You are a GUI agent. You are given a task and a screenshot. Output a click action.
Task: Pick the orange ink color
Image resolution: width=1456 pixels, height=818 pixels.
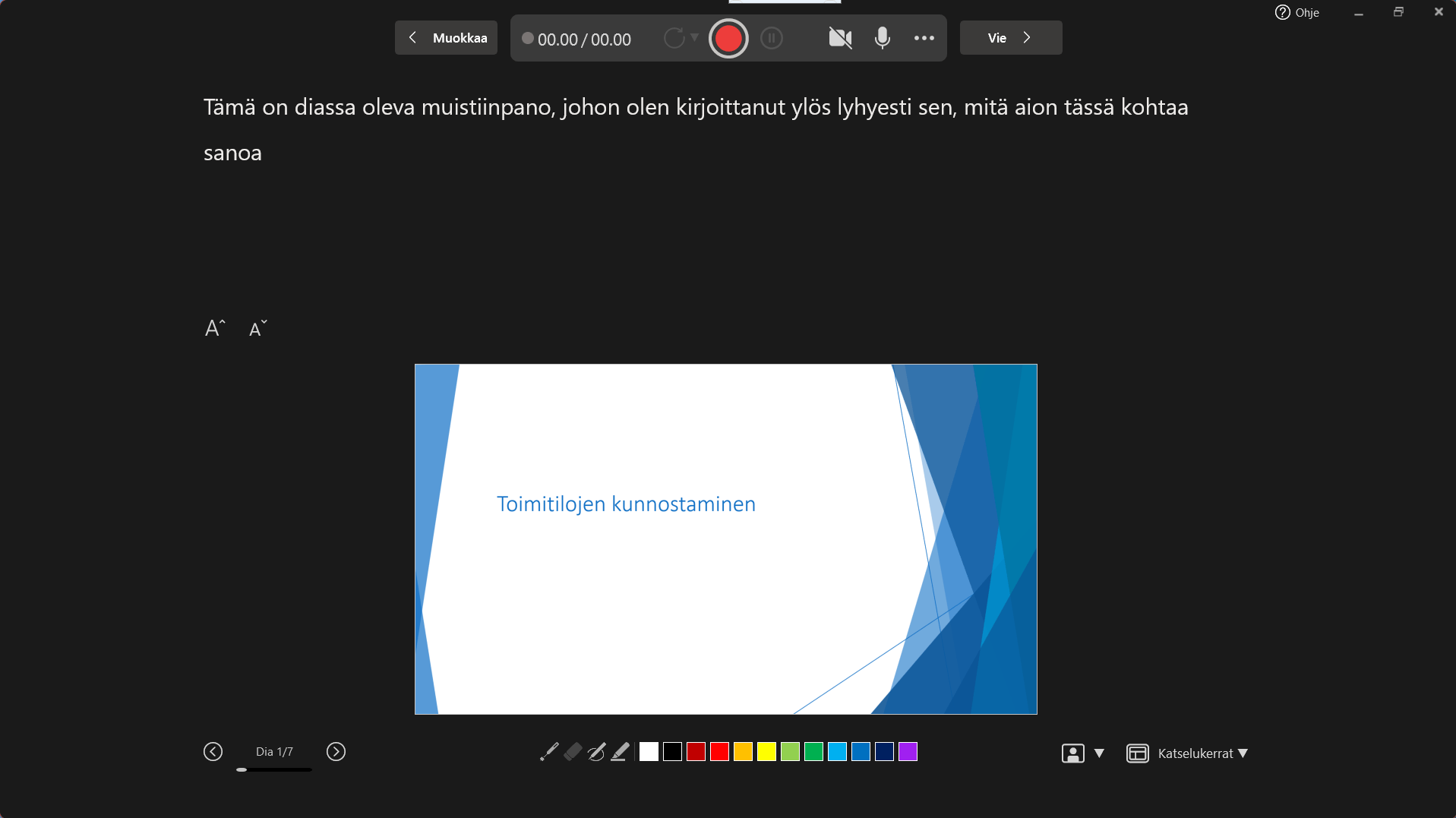tap(744, 752)
